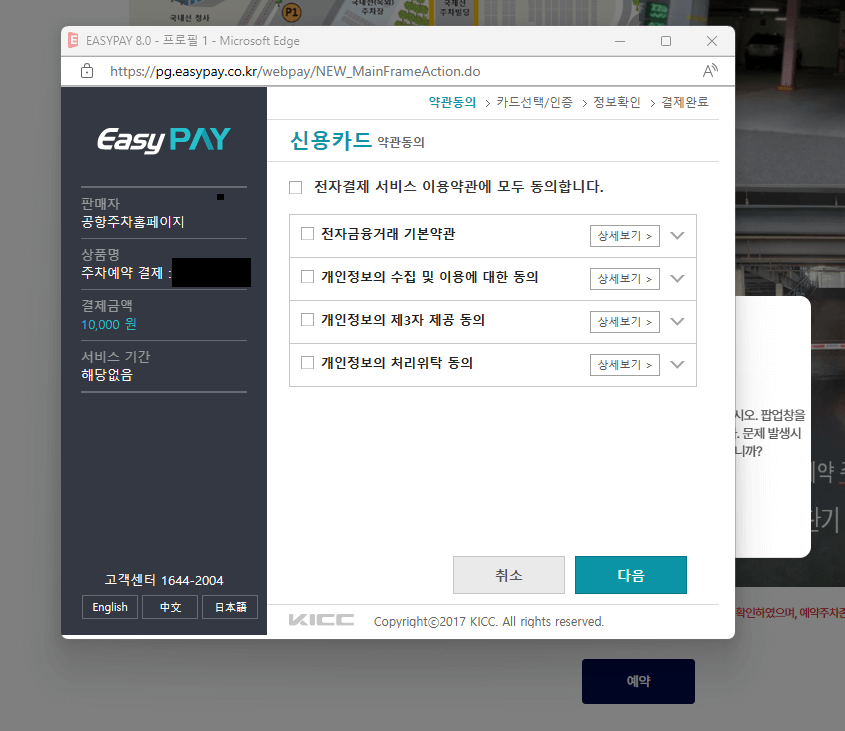
Task: Expand the 전자금융거래 기본약관 chevron
Action: [x=677, y=236]
